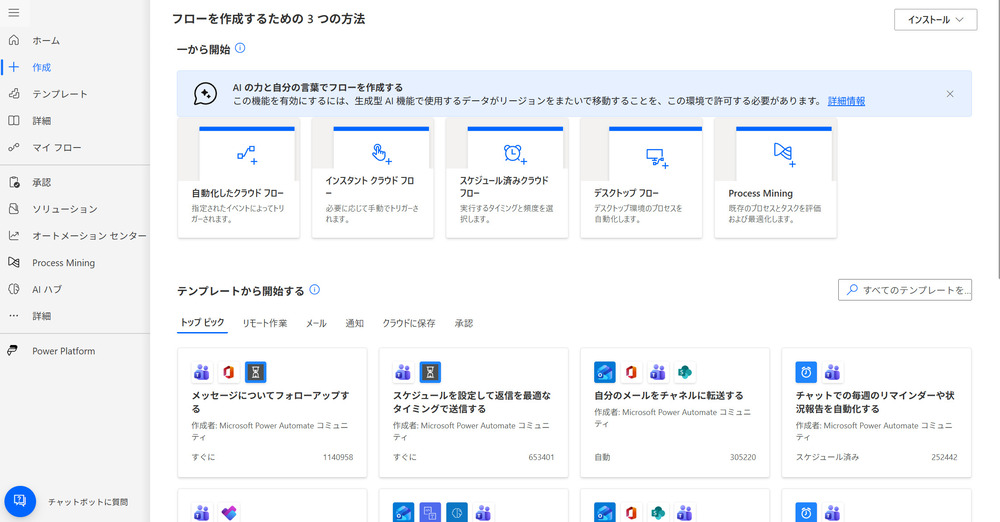Click the chart icon for オートメーション センター
This screenshot has width=1000, height=522.
coord(13,235)
